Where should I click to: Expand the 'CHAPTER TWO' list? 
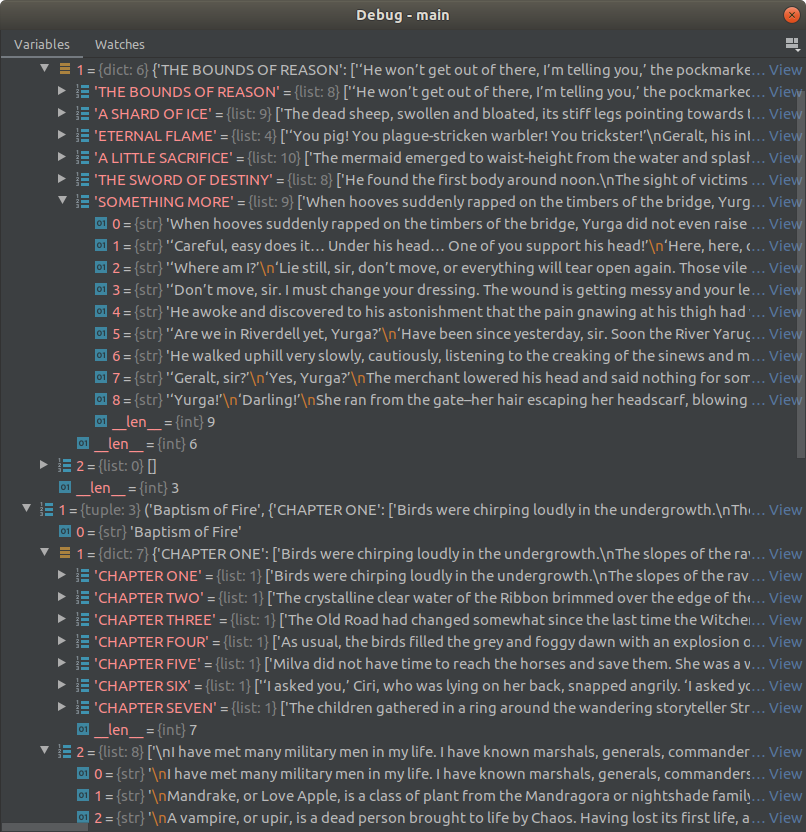62,597
